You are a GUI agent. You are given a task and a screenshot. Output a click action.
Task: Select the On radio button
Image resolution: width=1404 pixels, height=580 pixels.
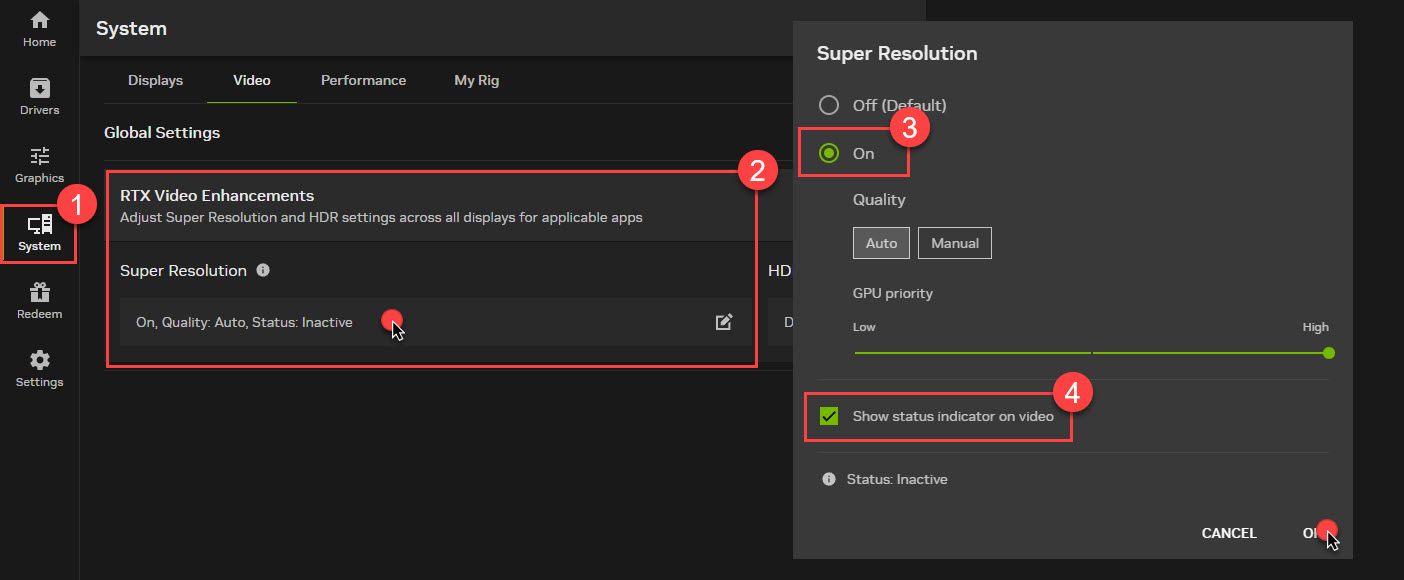tap(829, 153)
